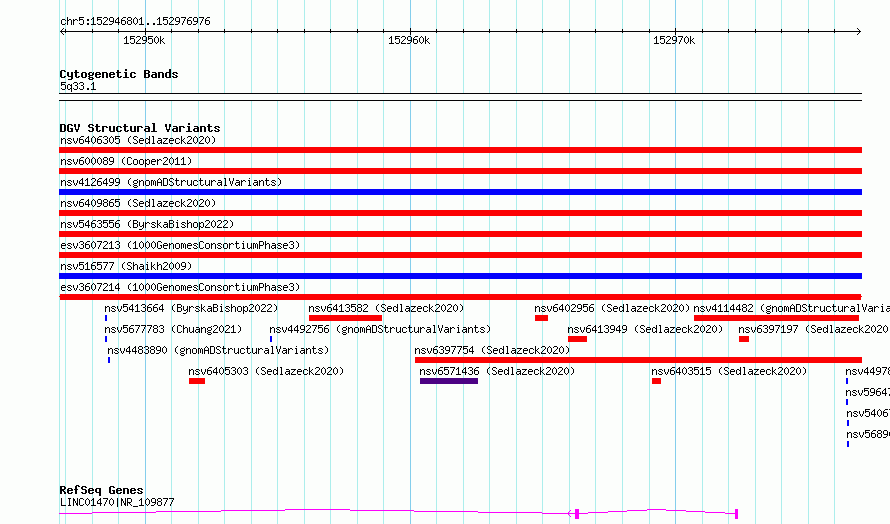The image size is (890, 524).
Task: Click esv3607214 (1000GenomesConsortiumPhase3) label
Action: tap(180, 287)
